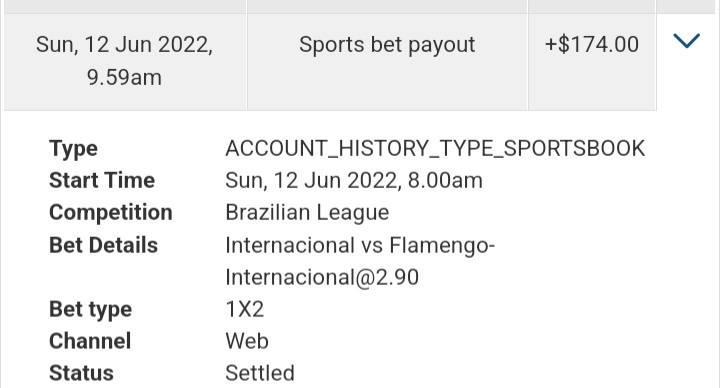Image resolution: width=720 pixels, height=388 pixels.
Task: Click the Sun, 12 Jun 2022, 9.59am date cell
Action: [125, 62]
